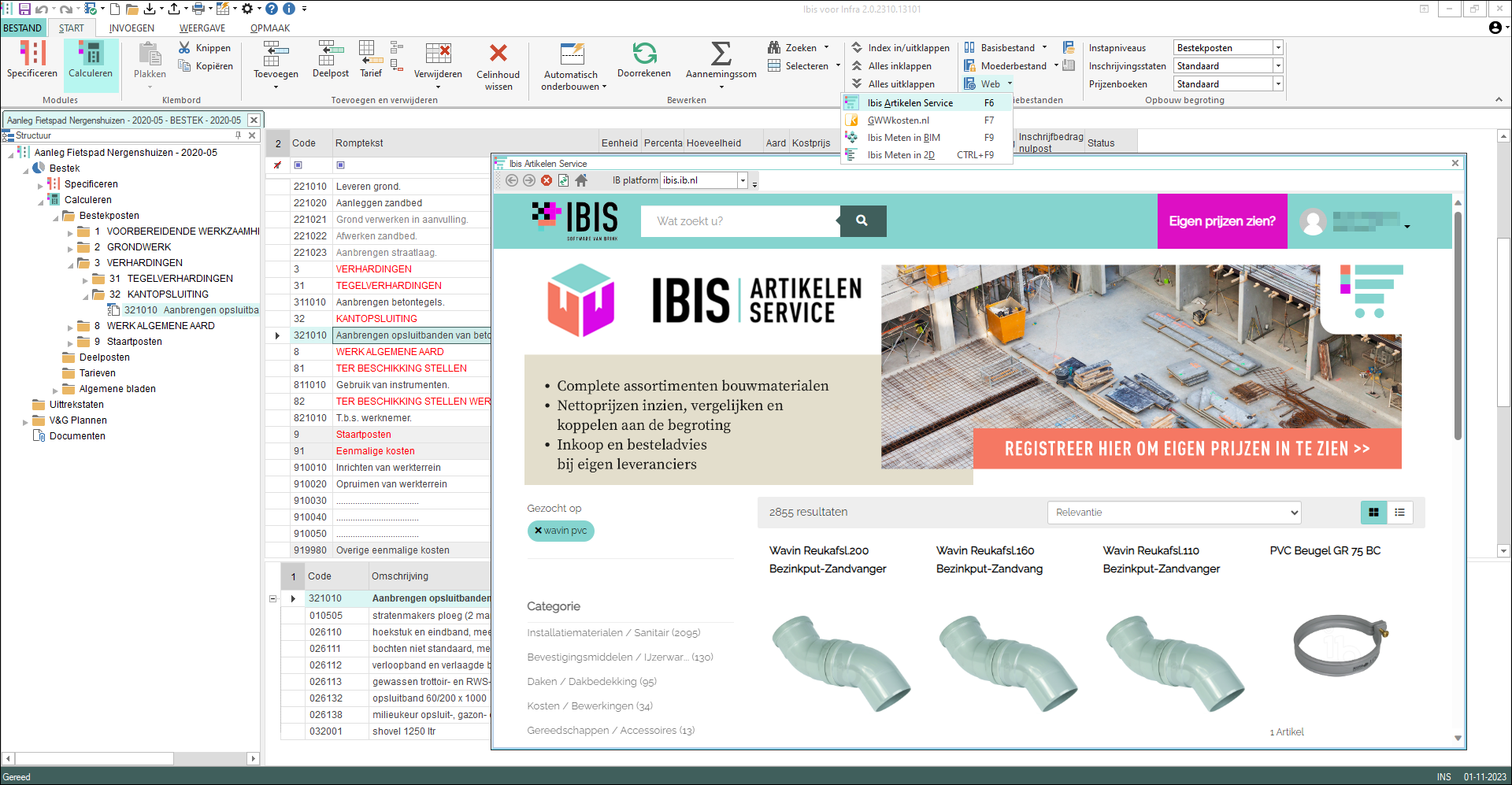Click the PVC Beugel GR 75 BC product image
This screenshot has height=785, width=1512.
1340,646
